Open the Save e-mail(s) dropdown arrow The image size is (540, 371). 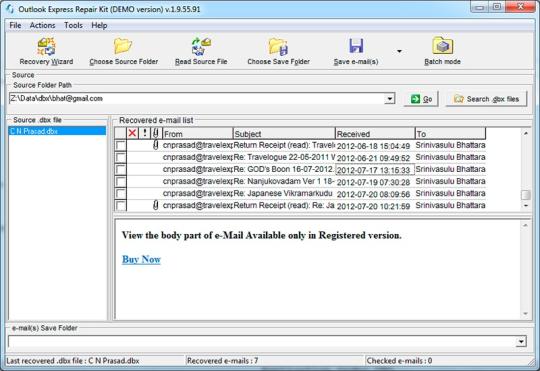pyautogui.click(x=399, y=51)
